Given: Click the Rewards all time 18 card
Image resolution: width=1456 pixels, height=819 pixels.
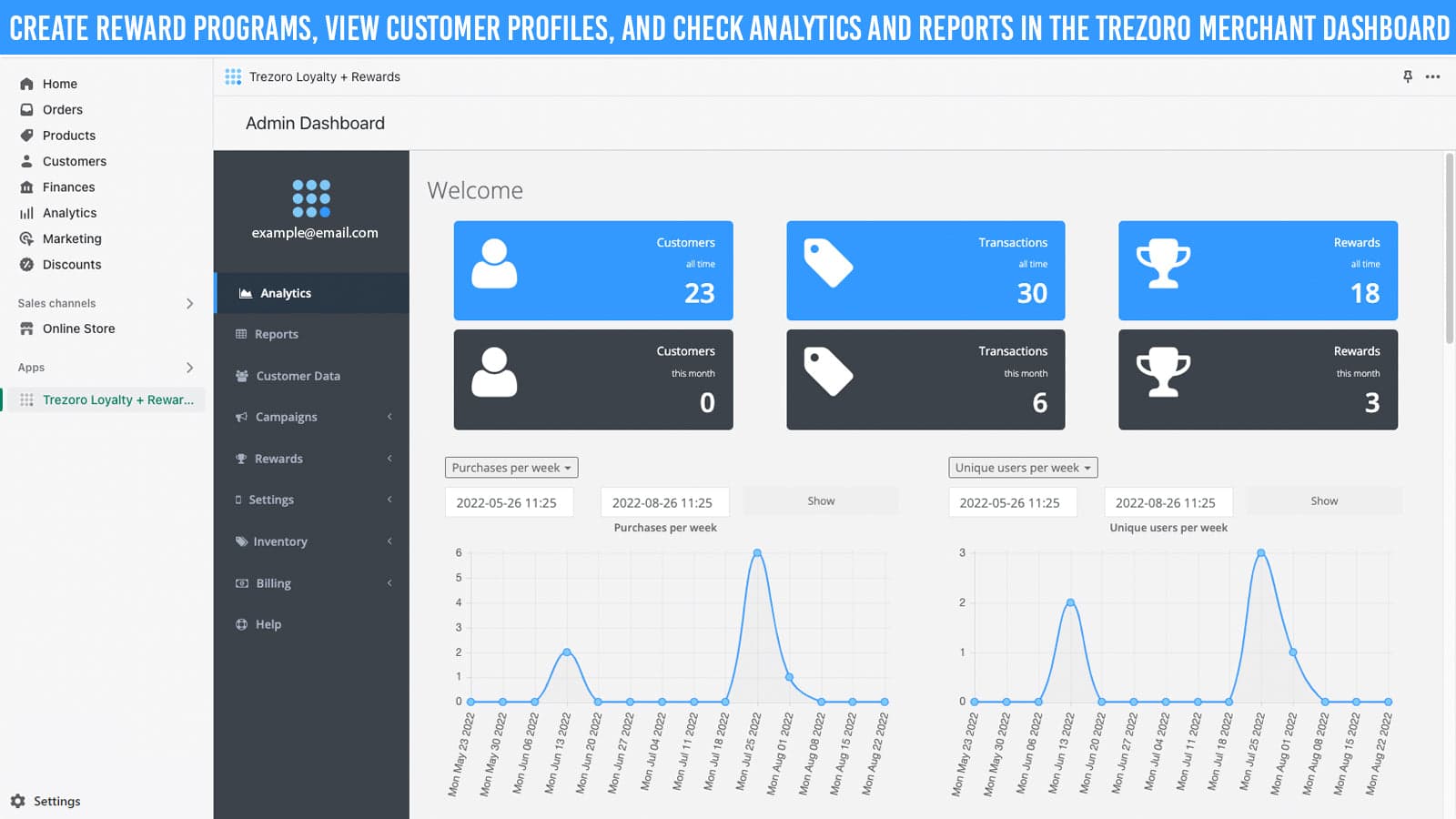Looking at the screenshot, I should [1258, 270].
